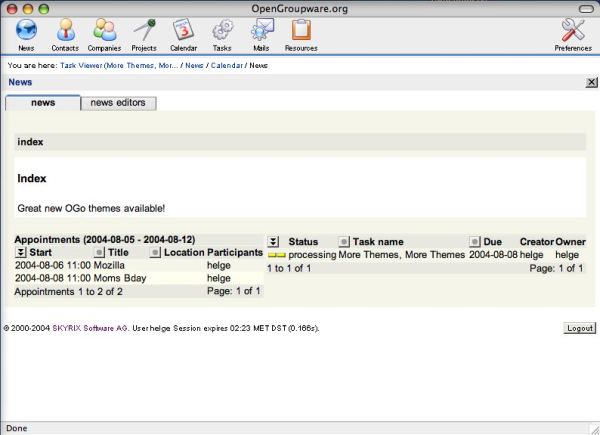Open the Mails module
Viewport: 600px width, 435px height.
(x=262, y=31)
